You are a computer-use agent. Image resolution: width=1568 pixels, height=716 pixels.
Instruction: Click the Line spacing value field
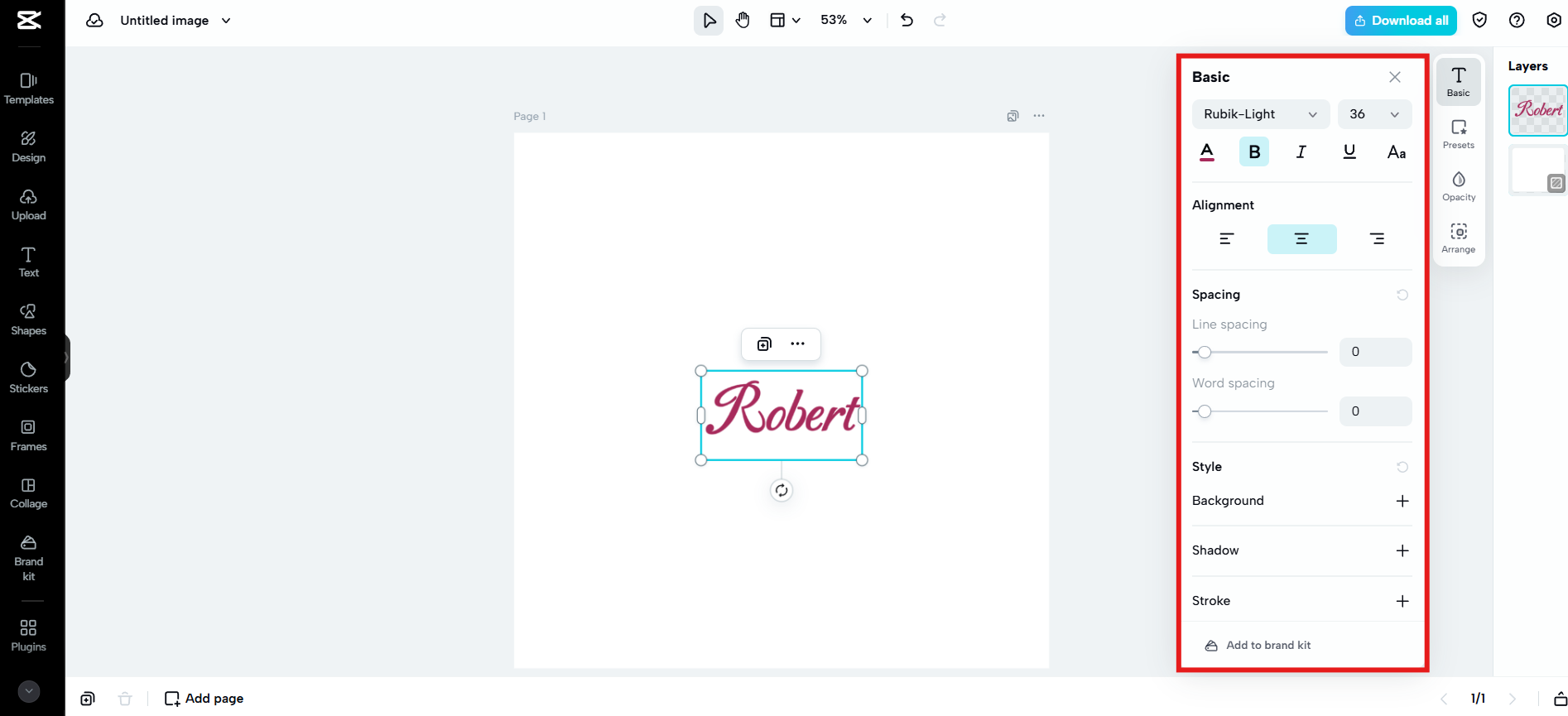coord(1376,352)
